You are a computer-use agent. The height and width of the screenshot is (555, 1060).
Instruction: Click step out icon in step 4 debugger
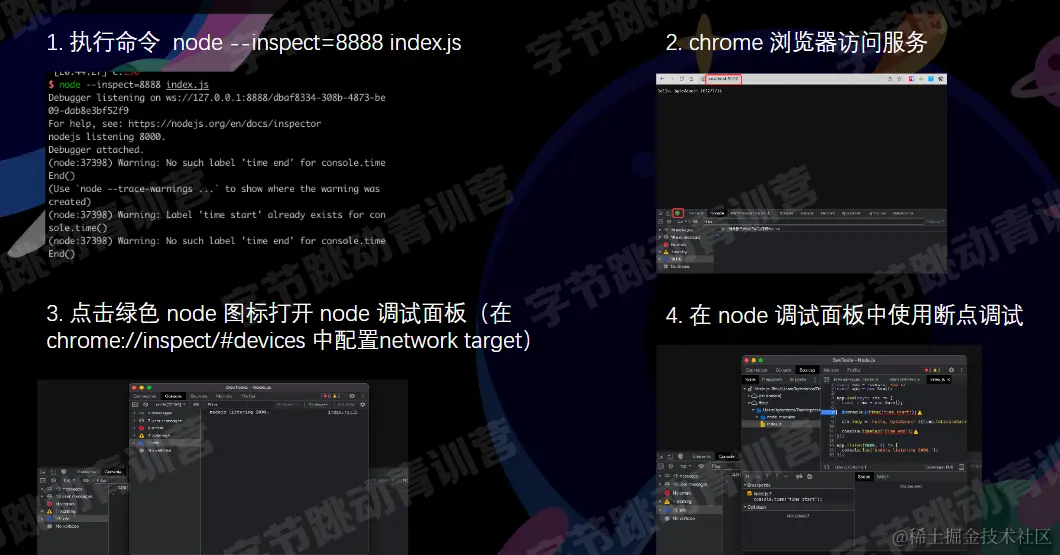click(x=777, y=477)
